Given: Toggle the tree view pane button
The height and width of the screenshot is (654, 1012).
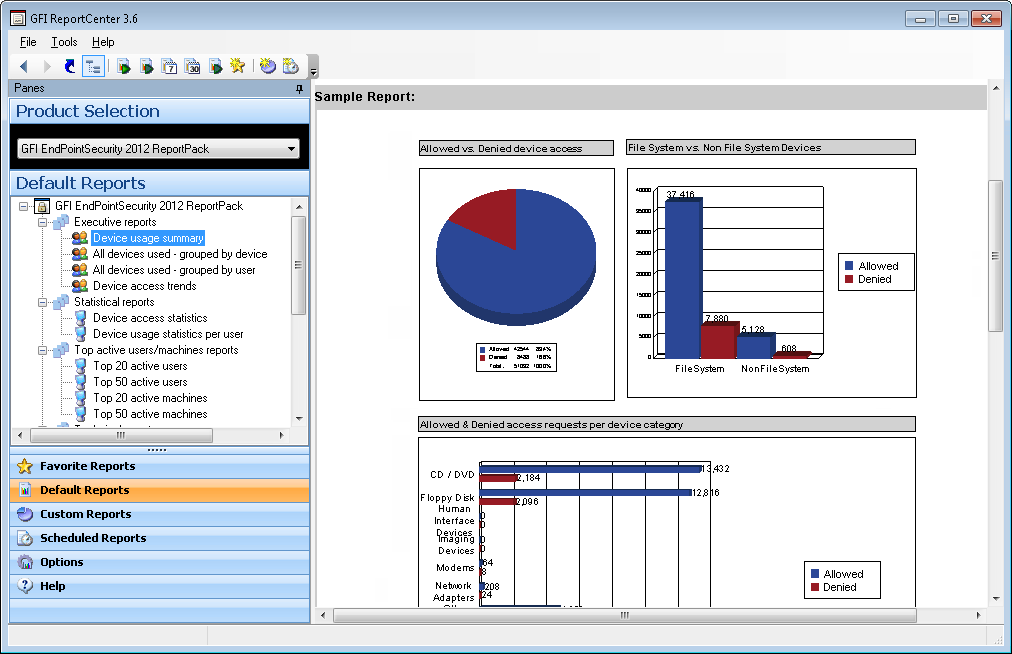Looking at the screenshot, I should pyautogui.click(x=93, y=66).
